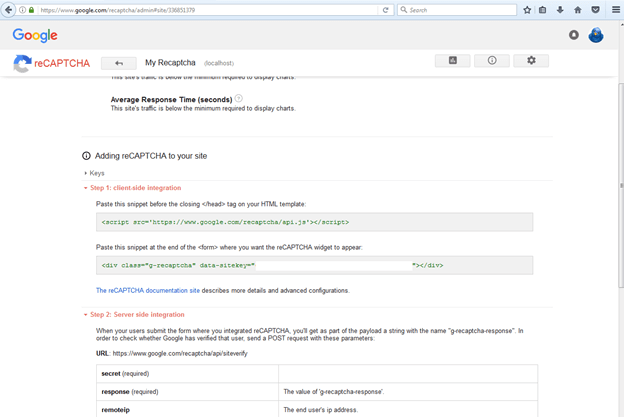Open site info icon in address bar
Viewport: 624px width, 417px height.
[23, 10]
